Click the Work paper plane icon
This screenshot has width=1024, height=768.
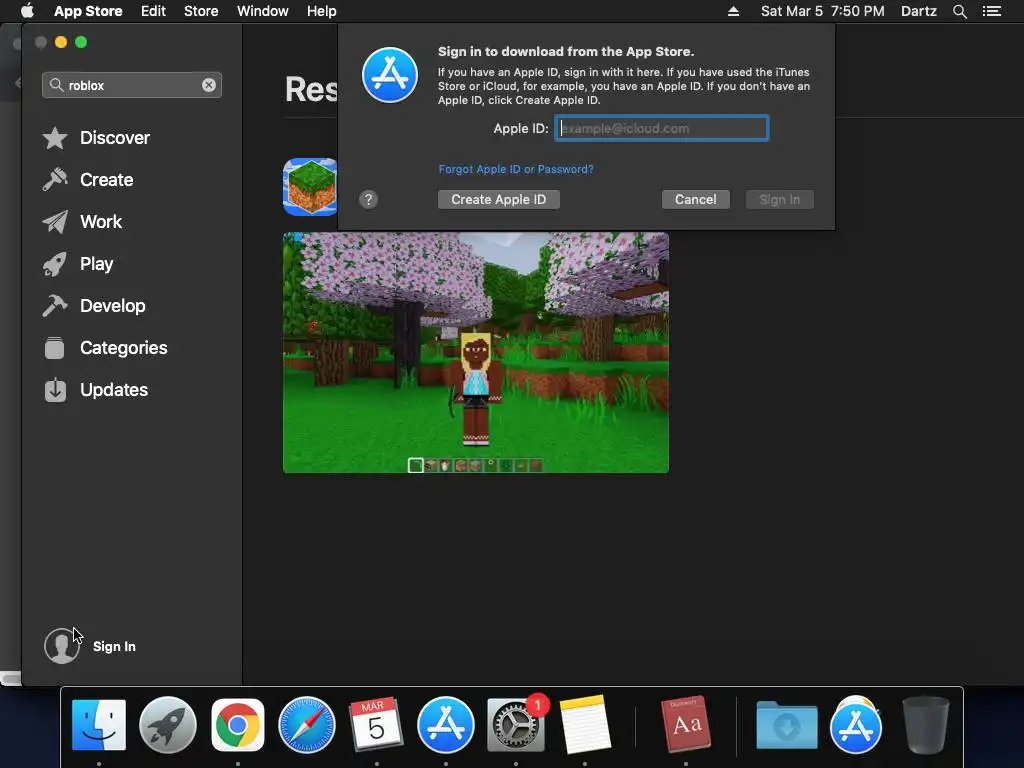(x=55, y=222)
